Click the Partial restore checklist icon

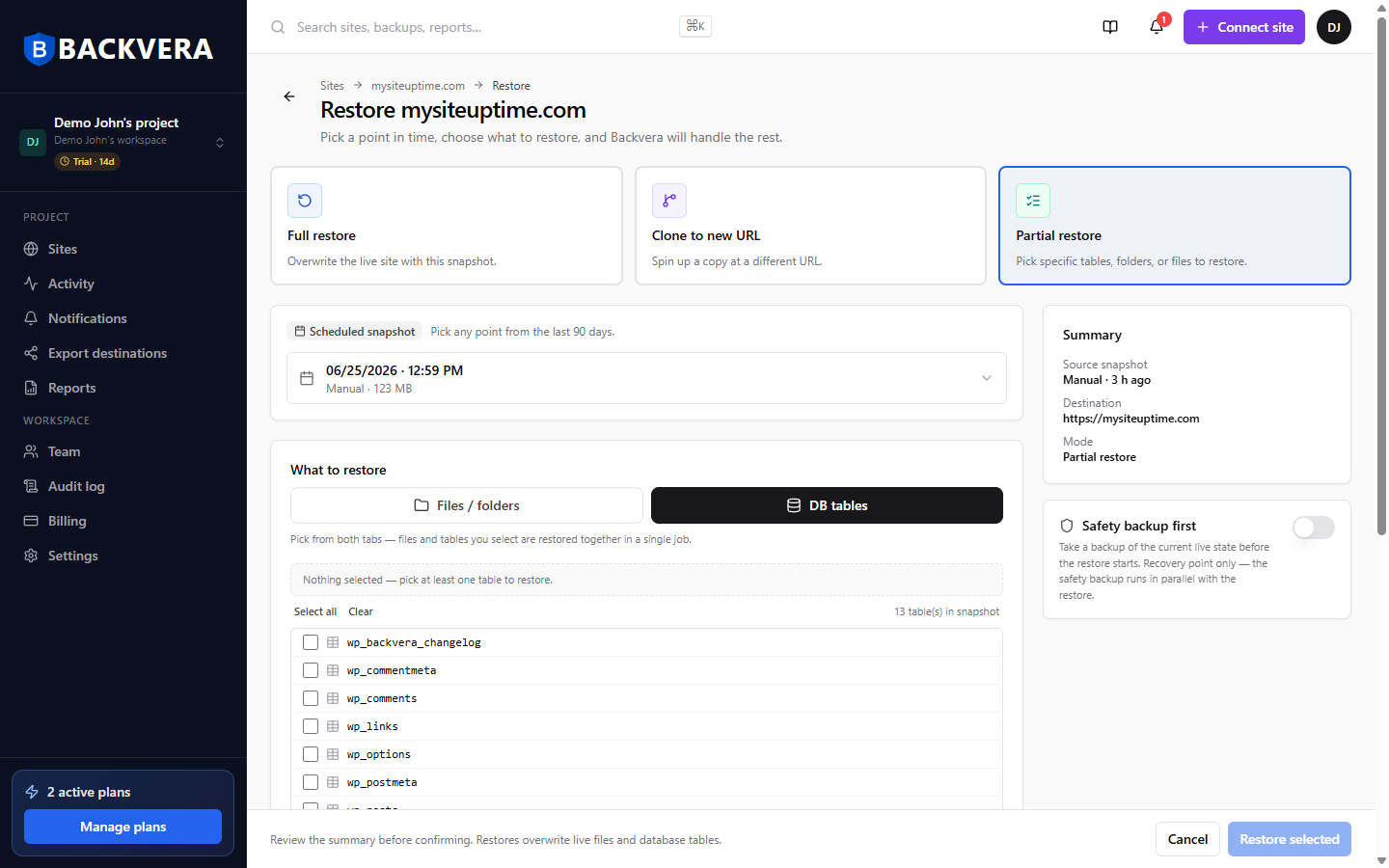1033,201
